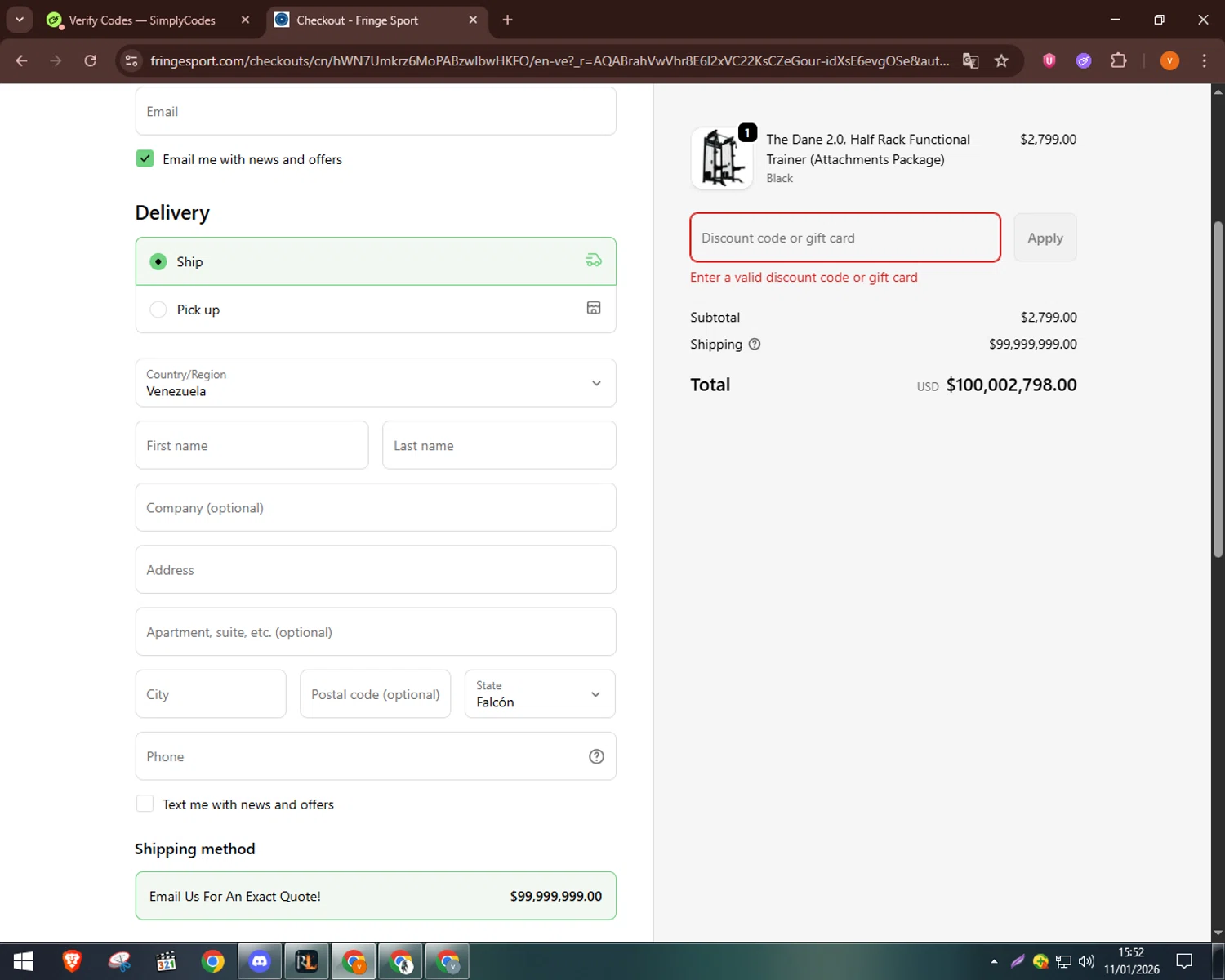Click the address bar URL
This screenshot has height=980, width=1225.
549,60
